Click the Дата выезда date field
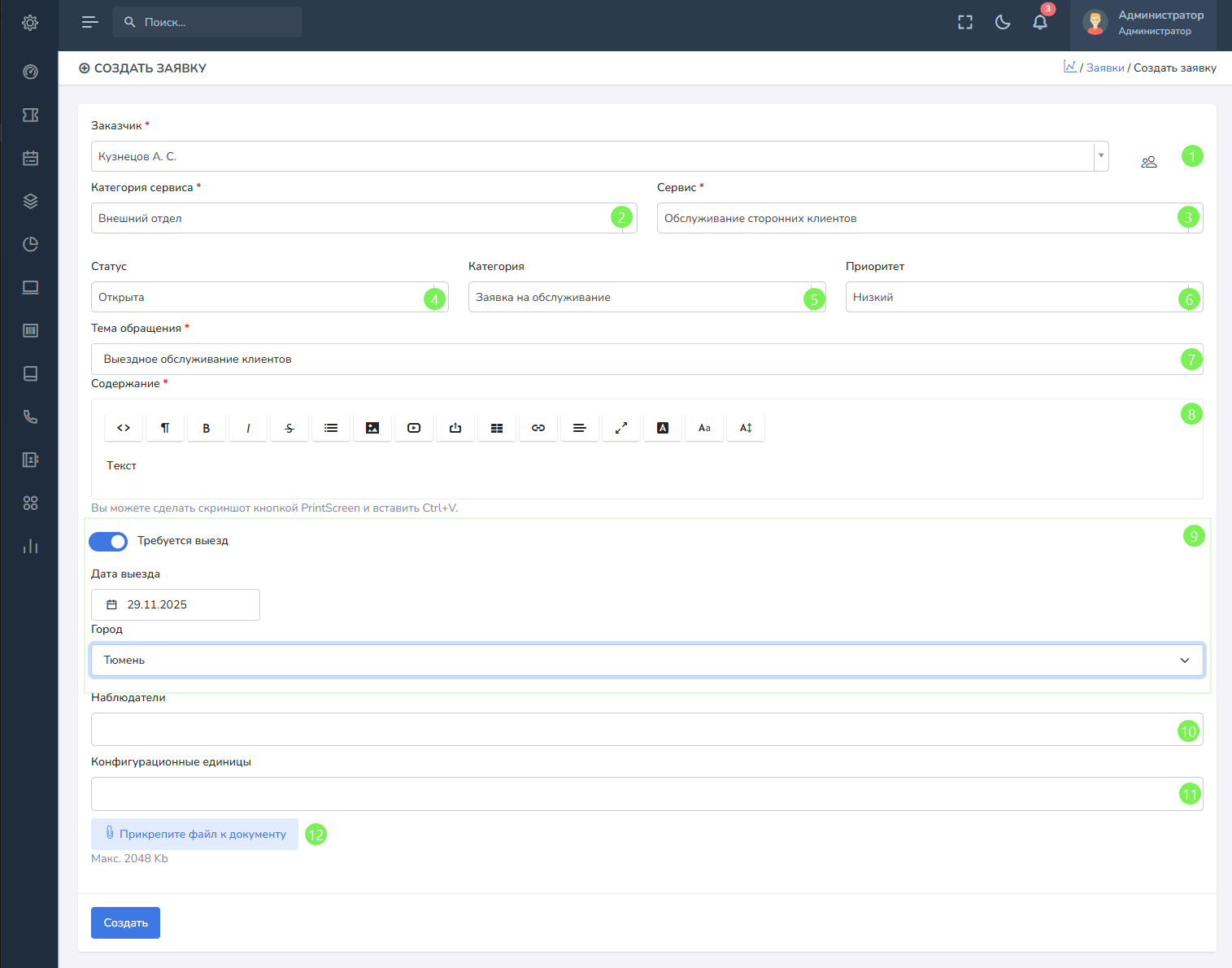The width and height of the screenshot is (1232, 968). pyautogui.click(x=176, y=604)
